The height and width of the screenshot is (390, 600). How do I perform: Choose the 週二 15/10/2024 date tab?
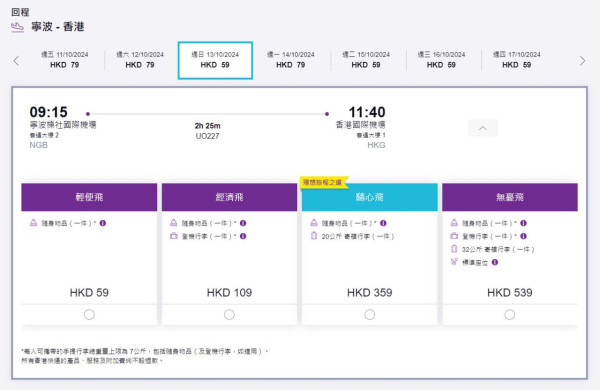366,60
